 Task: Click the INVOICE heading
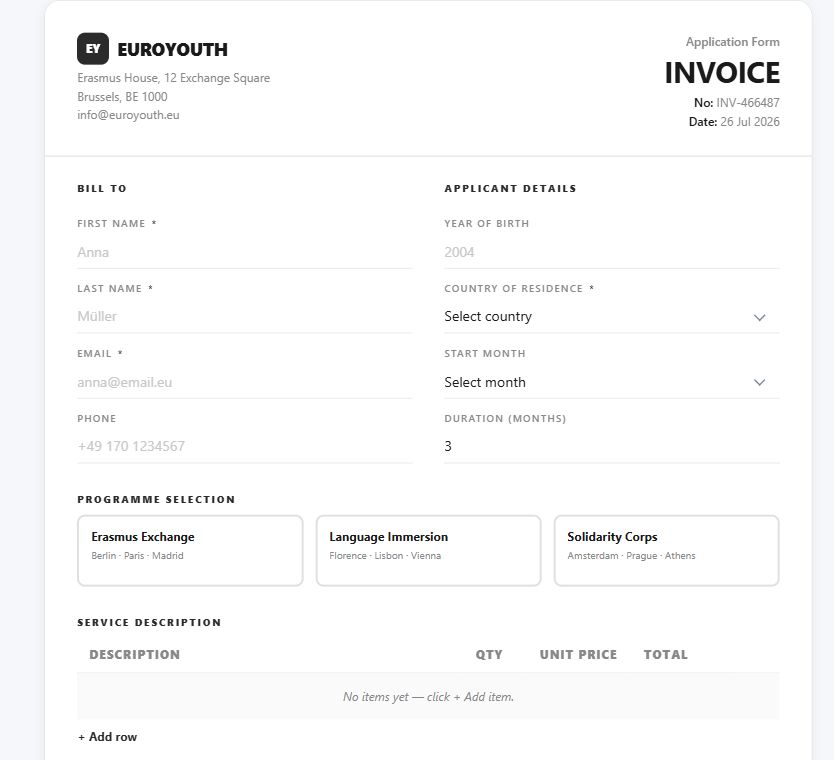coord(722,73)
